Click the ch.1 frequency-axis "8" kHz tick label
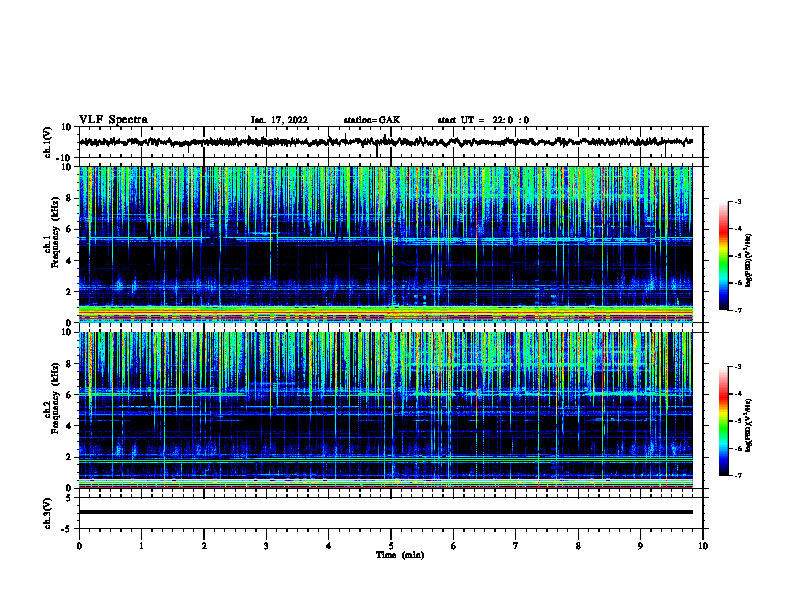The width and height of the screenshot is (792, 612). [69, 198]
